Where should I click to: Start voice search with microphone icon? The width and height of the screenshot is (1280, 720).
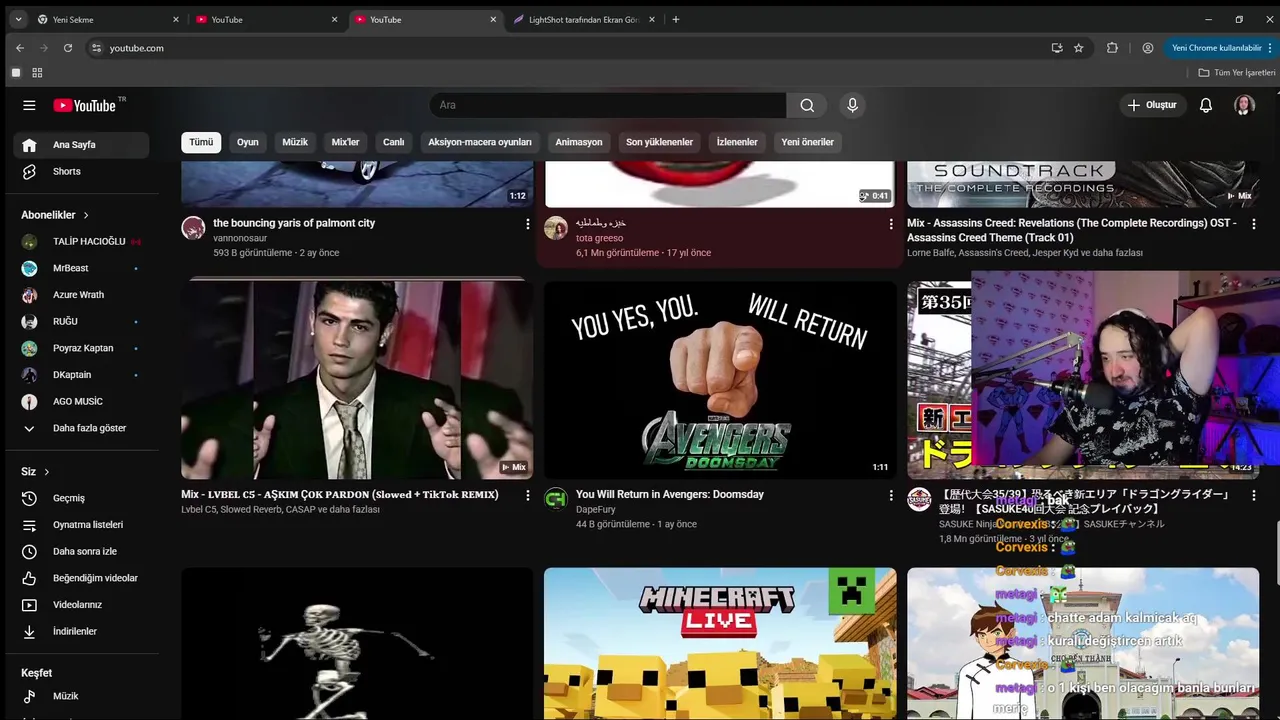[x=852, y=105]
